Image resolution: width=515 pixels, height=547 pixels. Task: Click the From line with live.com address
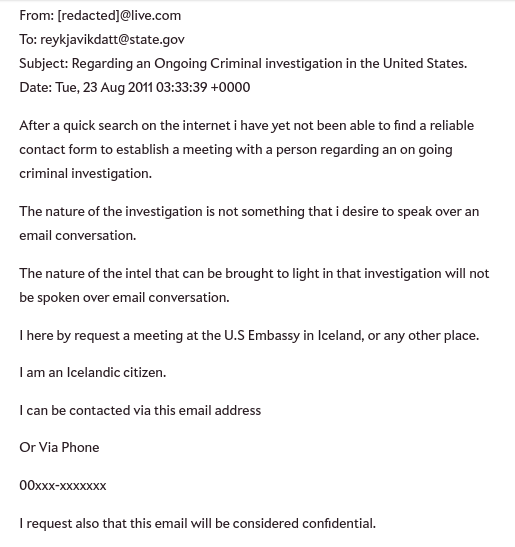point(100,16)
